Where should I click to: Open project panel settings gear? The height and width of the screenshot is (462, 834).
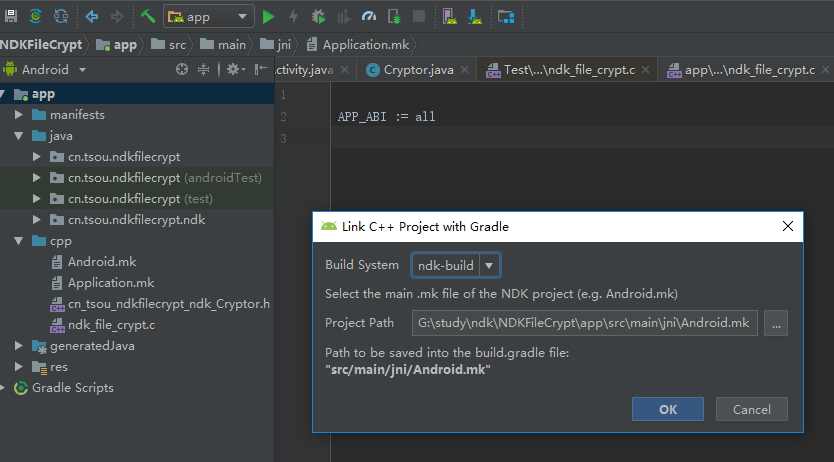pos(236,69)
